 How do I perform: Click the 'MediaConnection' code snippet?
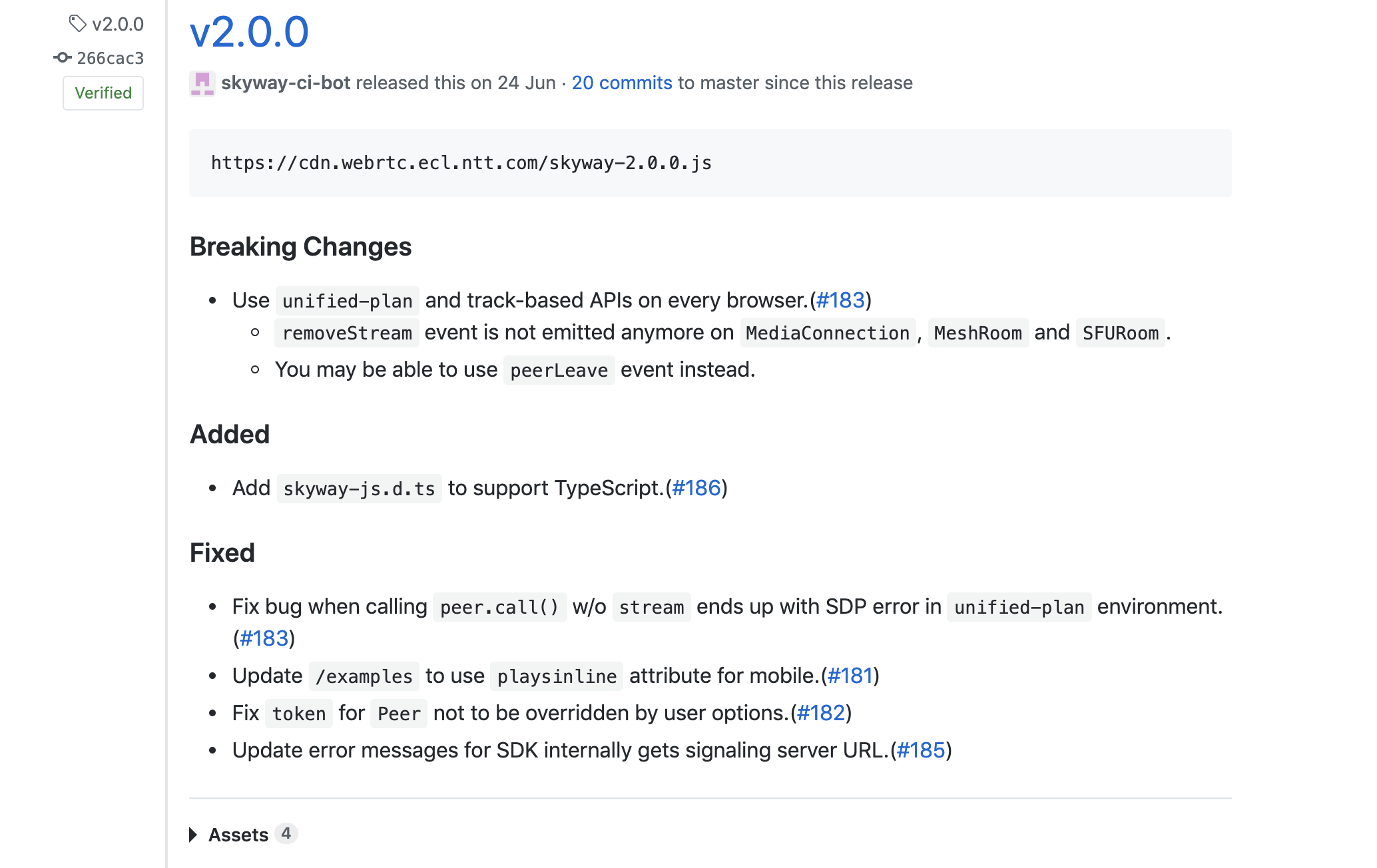(828, 333)
